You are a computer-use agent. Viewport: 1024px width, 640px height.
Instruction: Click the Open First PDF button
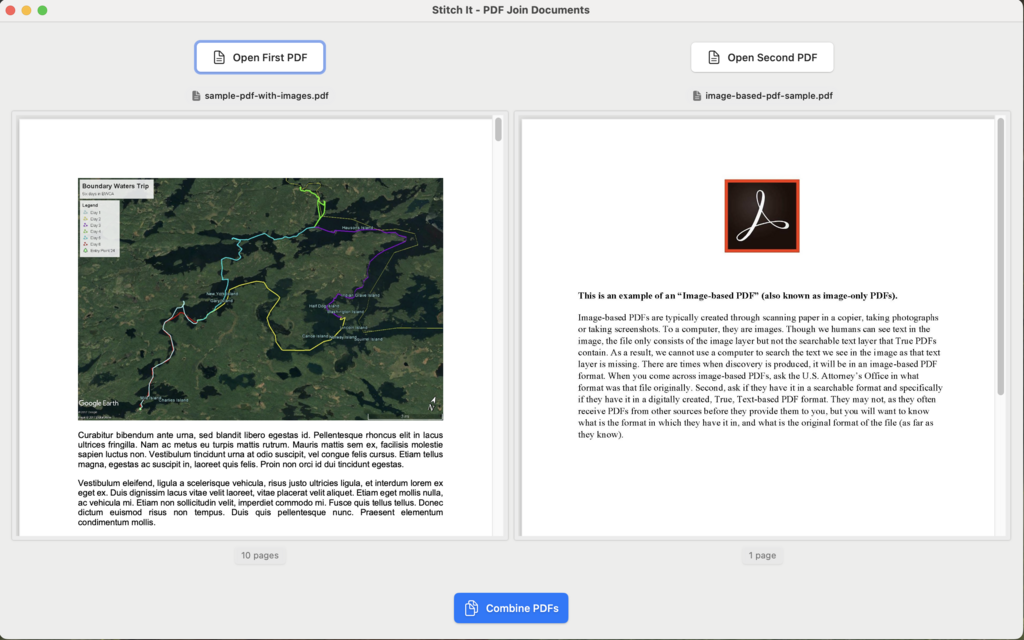(260, 57)
